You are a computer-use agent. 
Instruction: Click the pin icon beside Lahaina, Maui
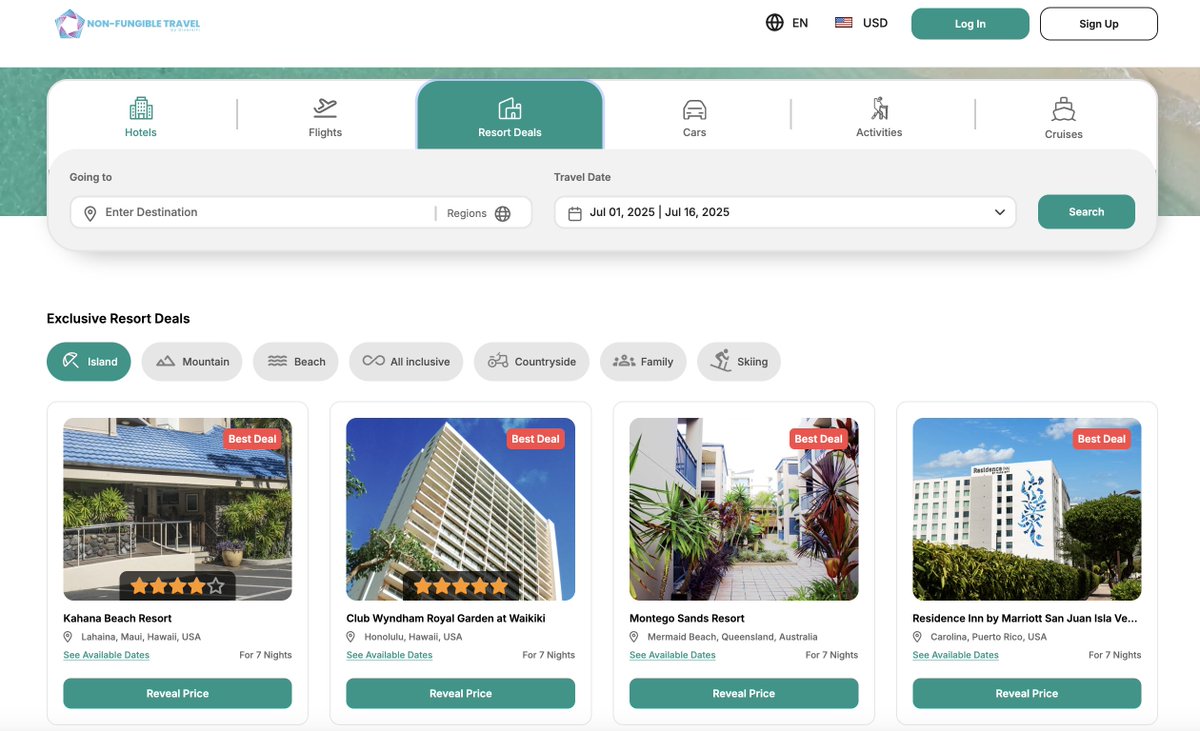[68, 637]
